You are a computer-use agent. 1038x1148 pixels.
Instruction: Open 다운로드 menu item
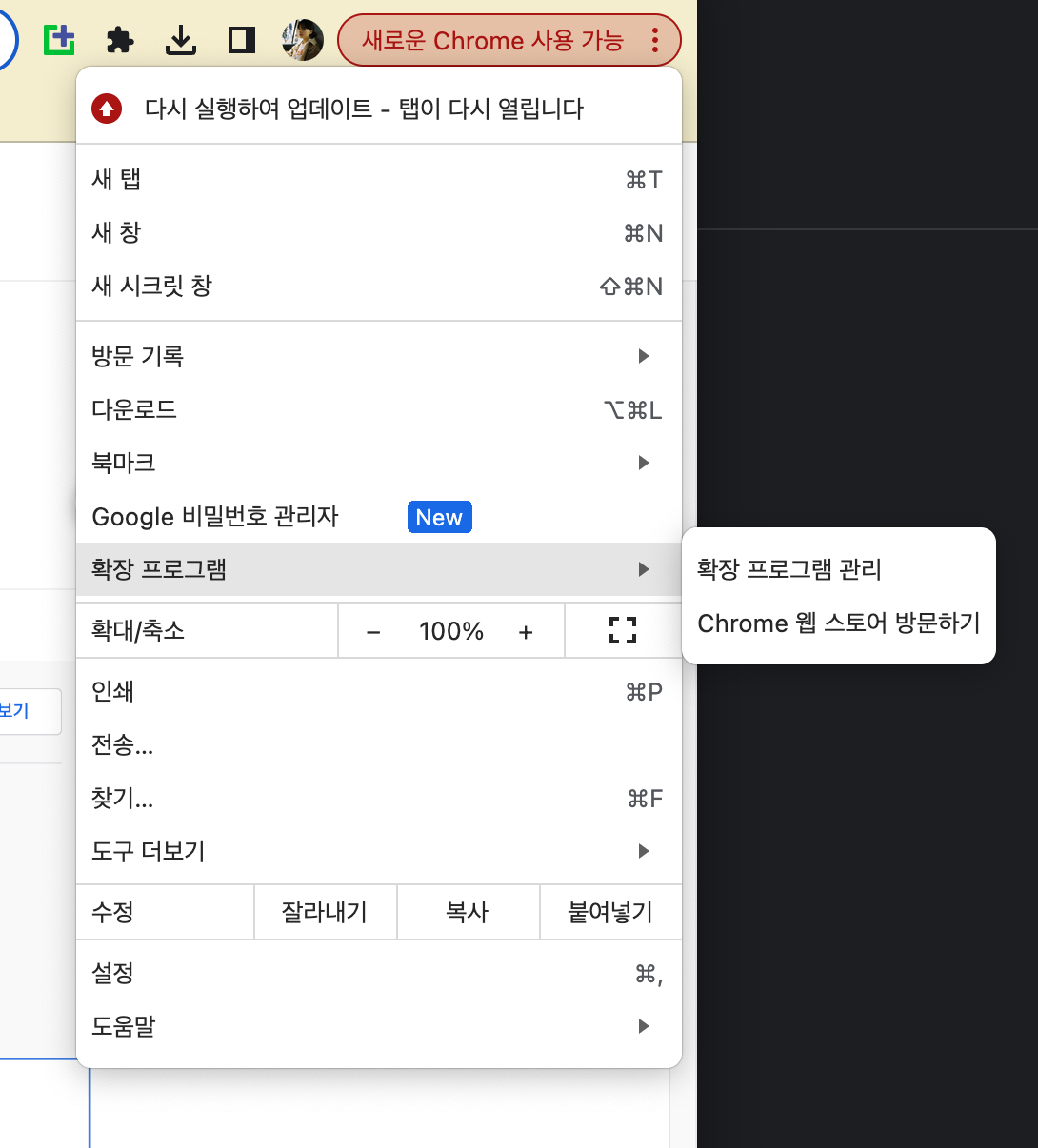pos(379,409)
